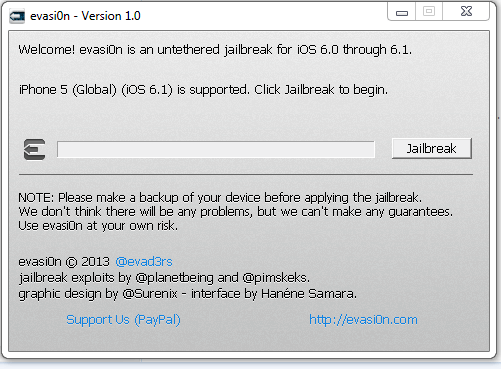Click the horizontal separator below progress bar

click(246, 174)
